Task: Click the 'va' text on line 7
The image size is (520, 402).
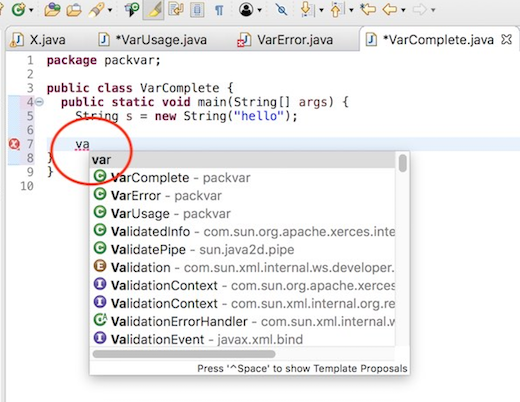Action: click(x=82, y=145)
